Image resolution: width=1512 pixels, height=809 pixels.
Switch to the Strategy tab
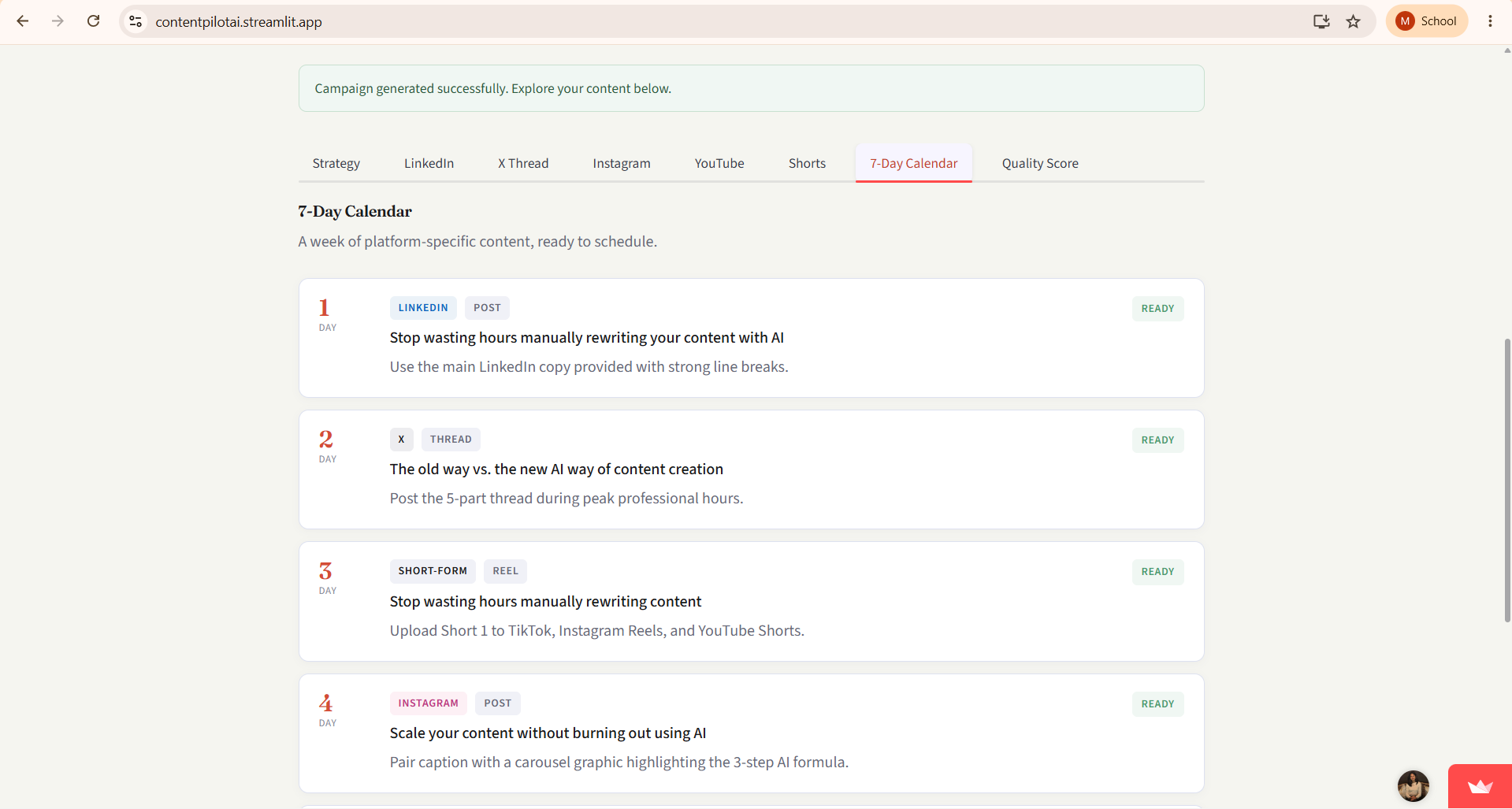pos(336,163)
